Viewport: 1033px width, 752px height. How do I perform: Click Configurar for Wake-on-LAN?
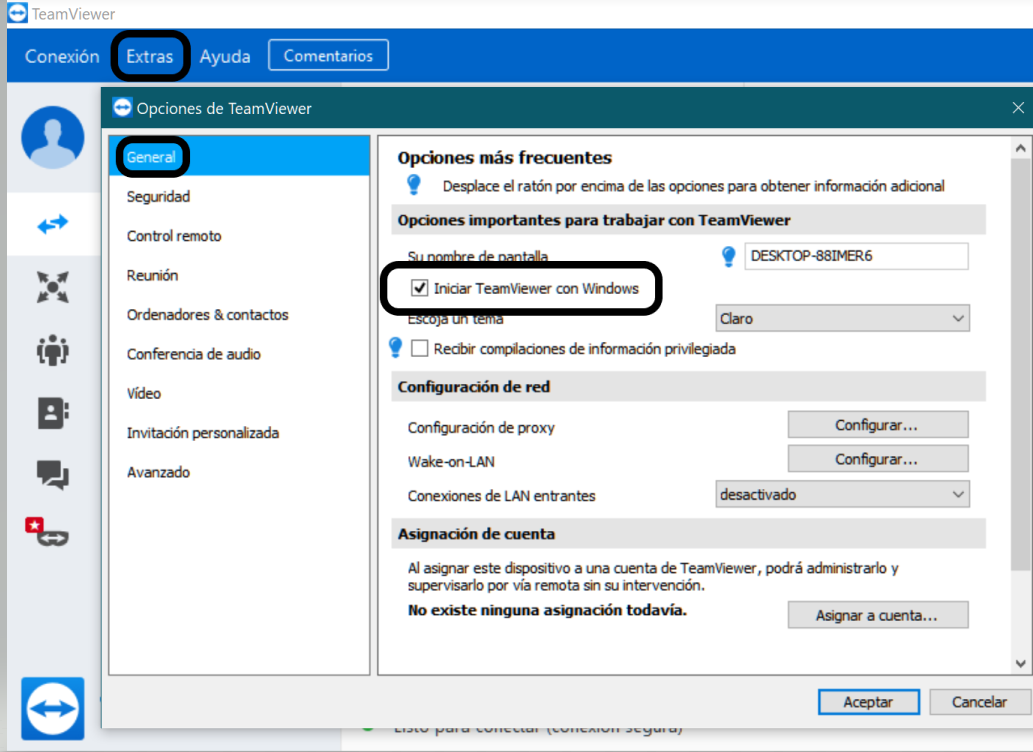pyautogui.click(x=877, y=459)
